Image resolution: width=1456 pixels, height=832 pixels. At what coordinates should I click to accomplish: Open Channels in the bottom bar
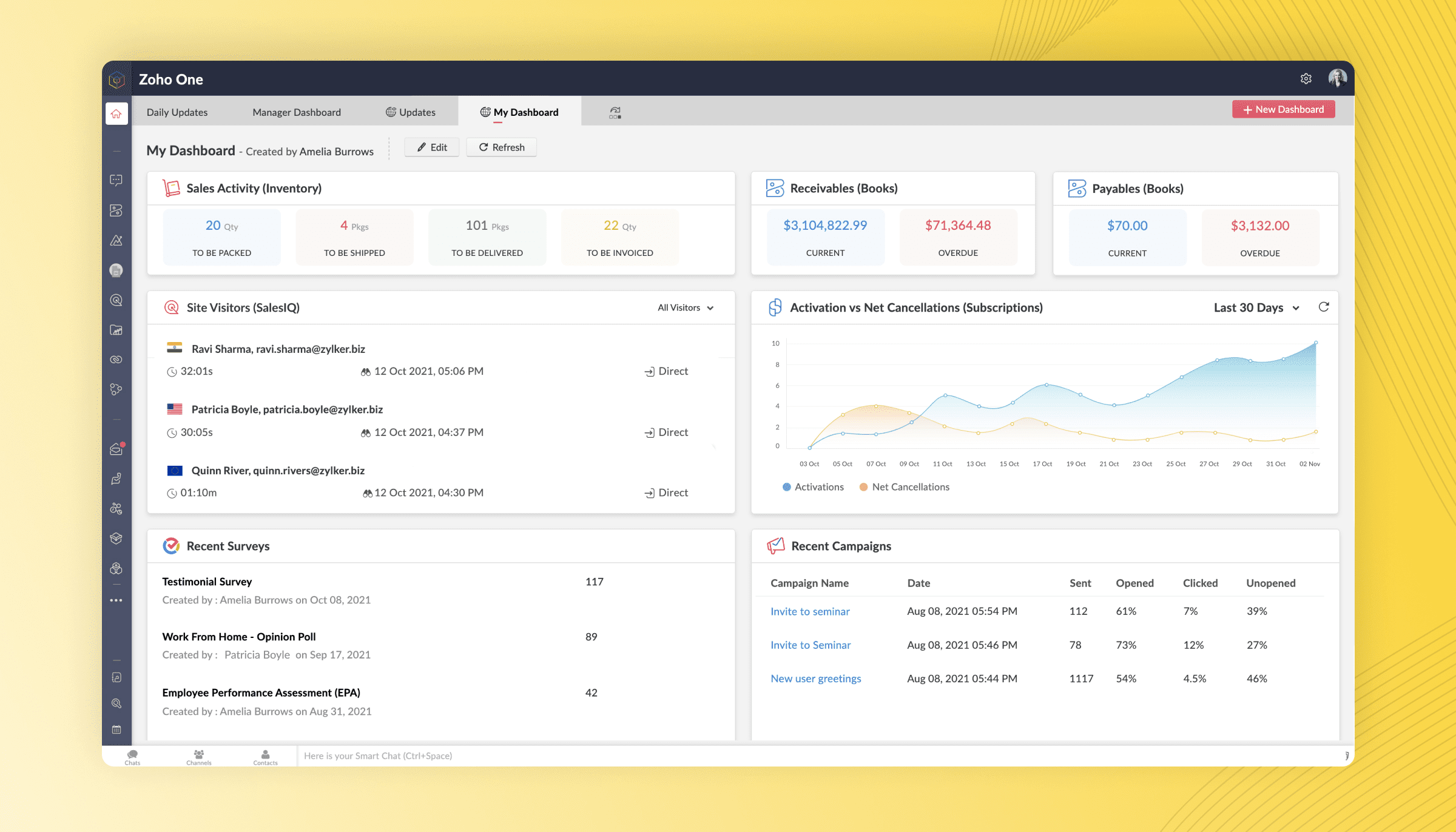[199, 757]
